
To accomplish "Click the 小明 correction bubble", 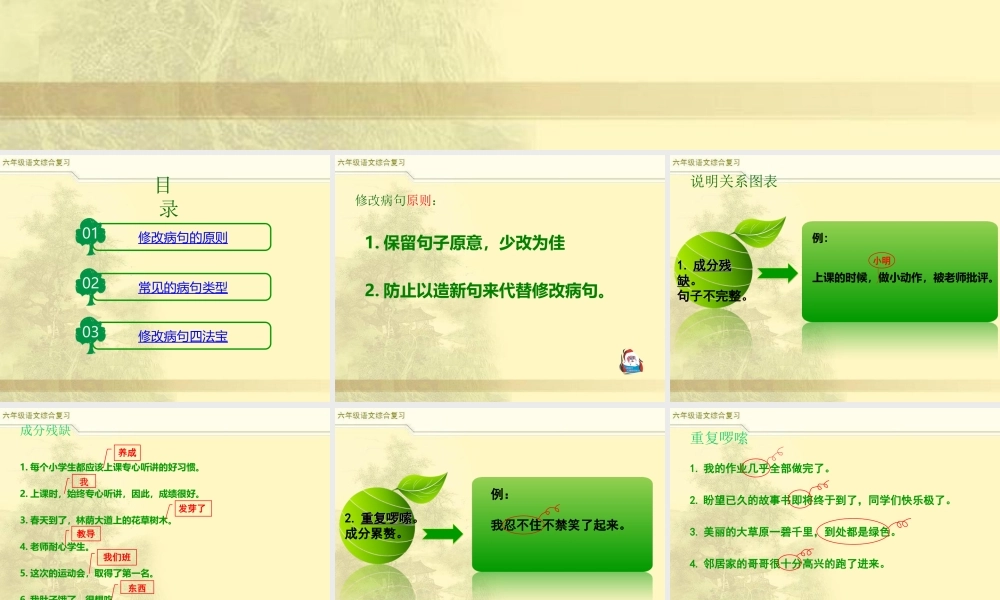I will point(881,261).
